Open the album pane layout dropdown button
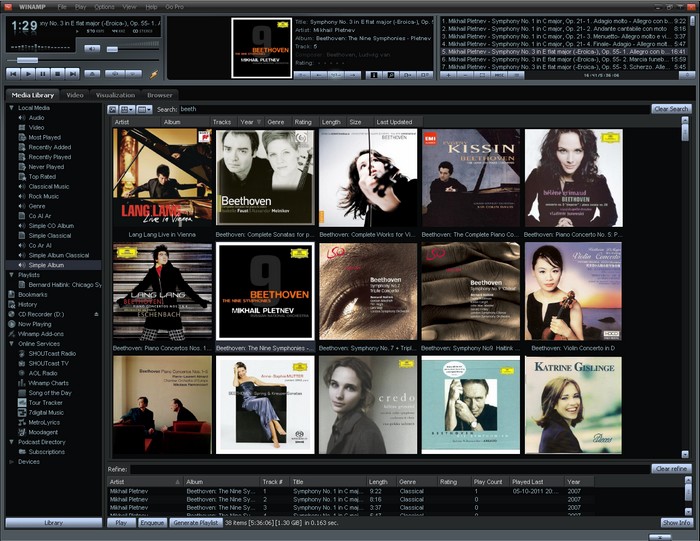The image size is (700, 541). pyautogui.click(x=144, y=109)
